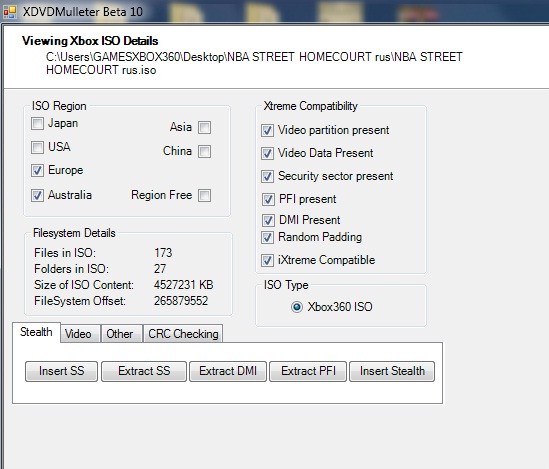
Task: Check the Region Free checkbox
Action: pyautogui.click(x=204, y=195)
